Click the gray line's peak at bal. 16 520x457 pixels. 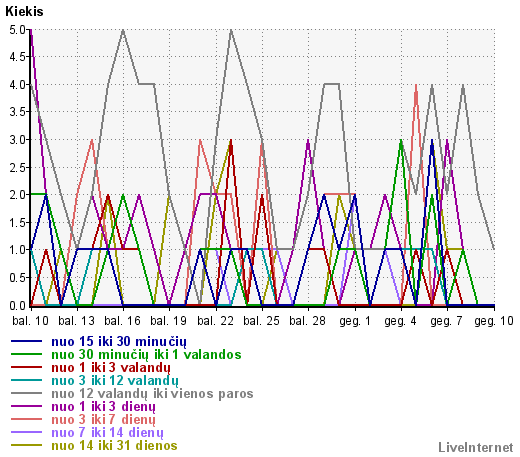click(x=123, y=30)
